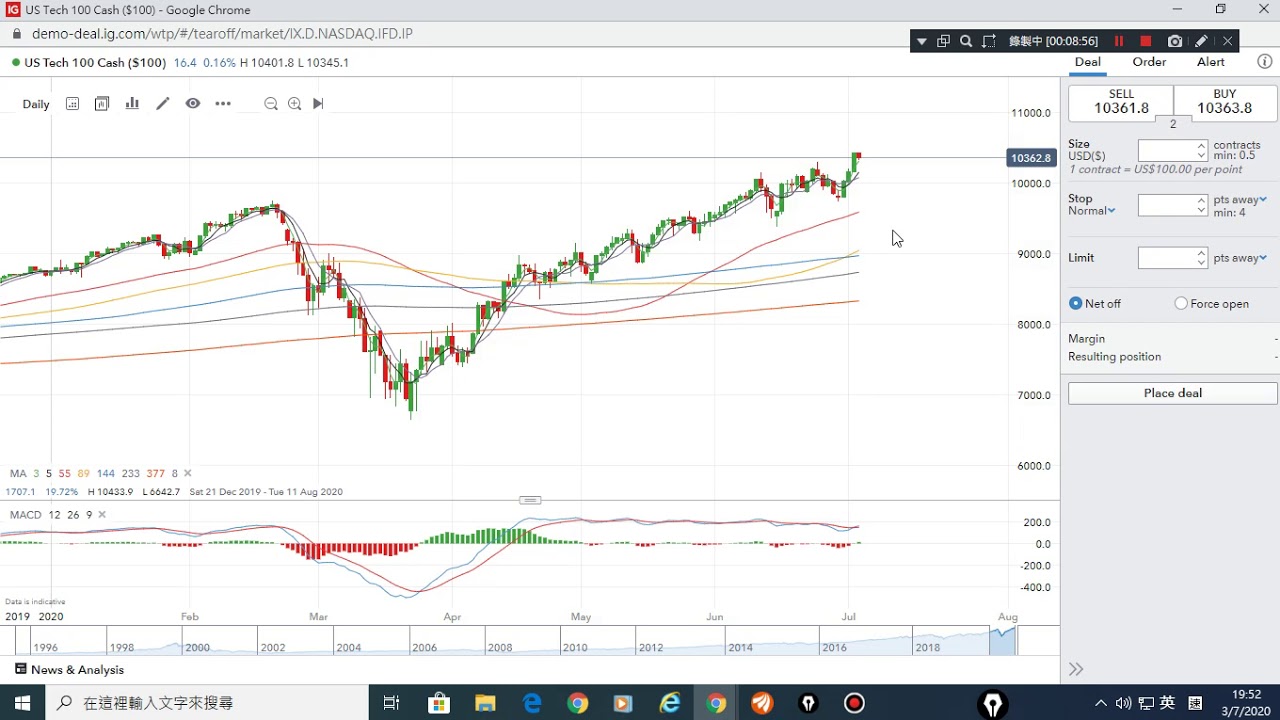The width and height of the screenshot is (1280, 720).
Task: Show hidden system tray icons
Action: (x=1101, y=703)
